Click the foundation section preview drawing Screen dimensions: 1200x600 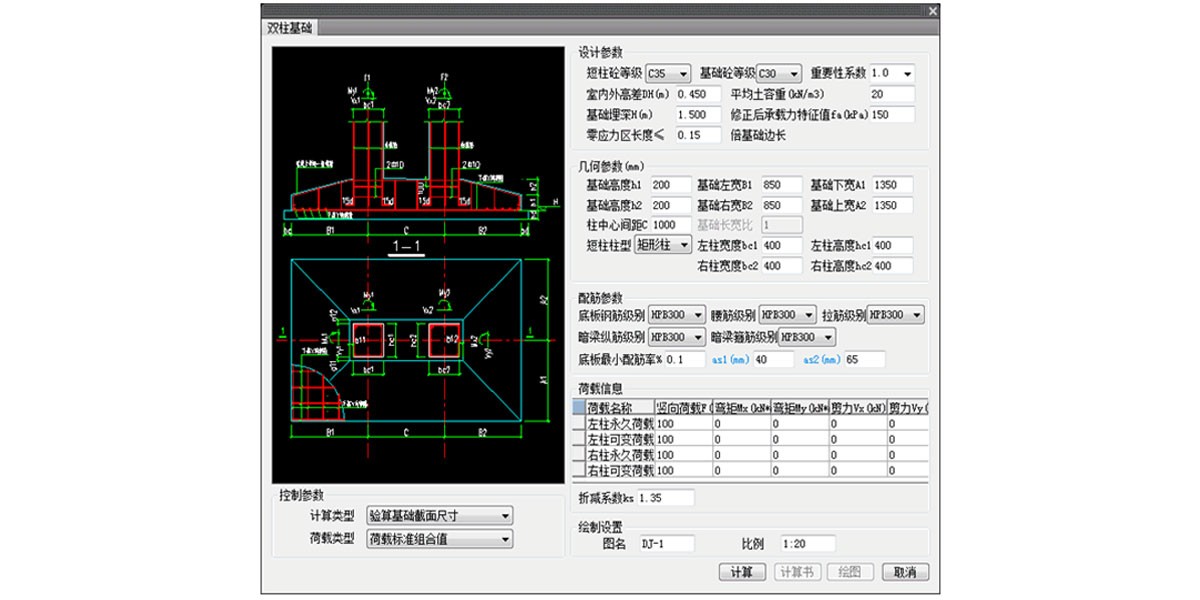417,265
